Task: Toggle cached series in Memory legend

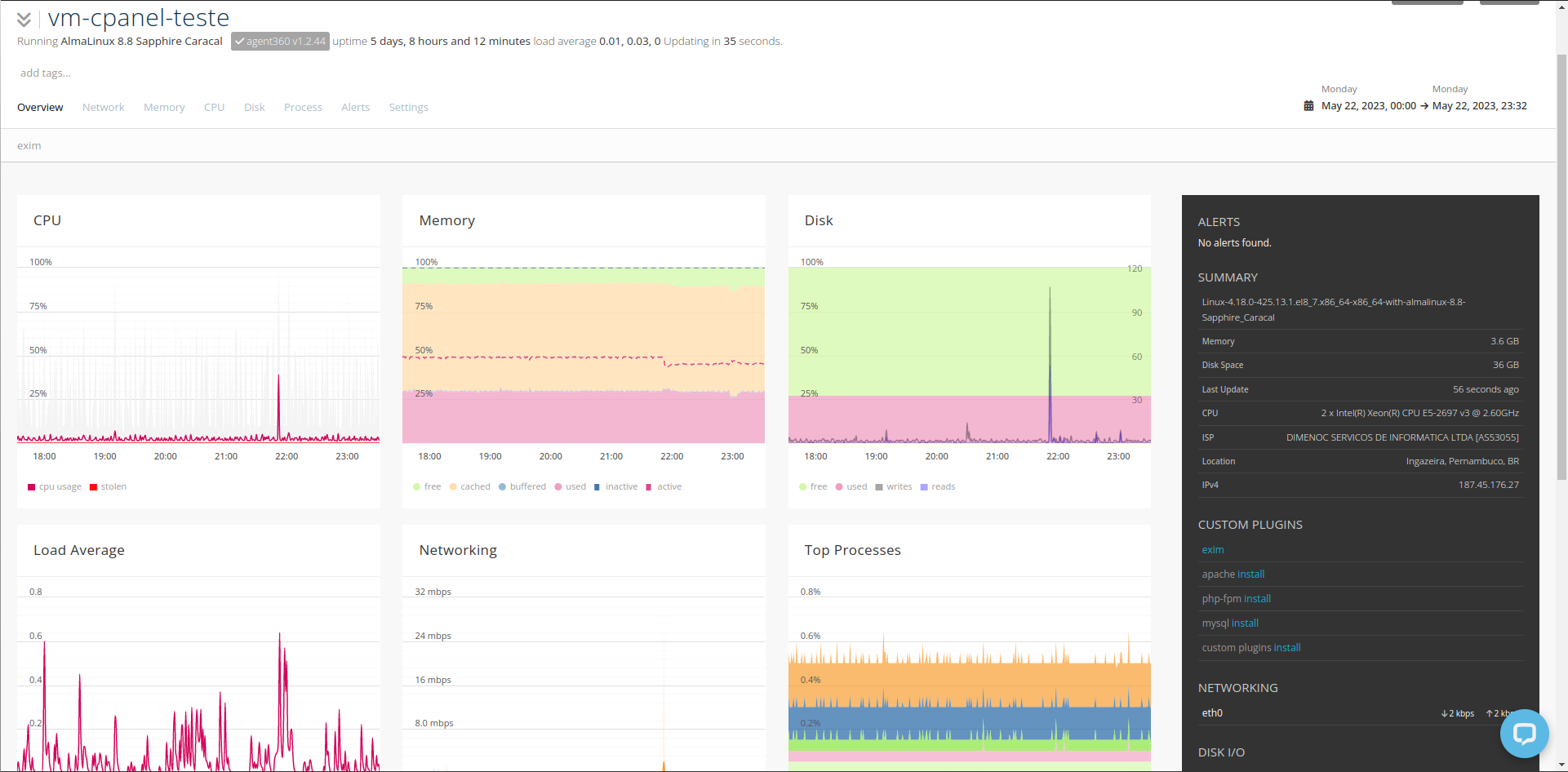Action: coord(469,487)
